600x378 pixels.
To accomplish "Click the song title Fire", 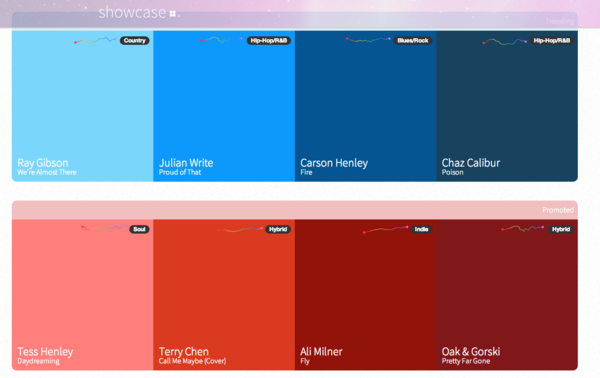I will 306,172.
